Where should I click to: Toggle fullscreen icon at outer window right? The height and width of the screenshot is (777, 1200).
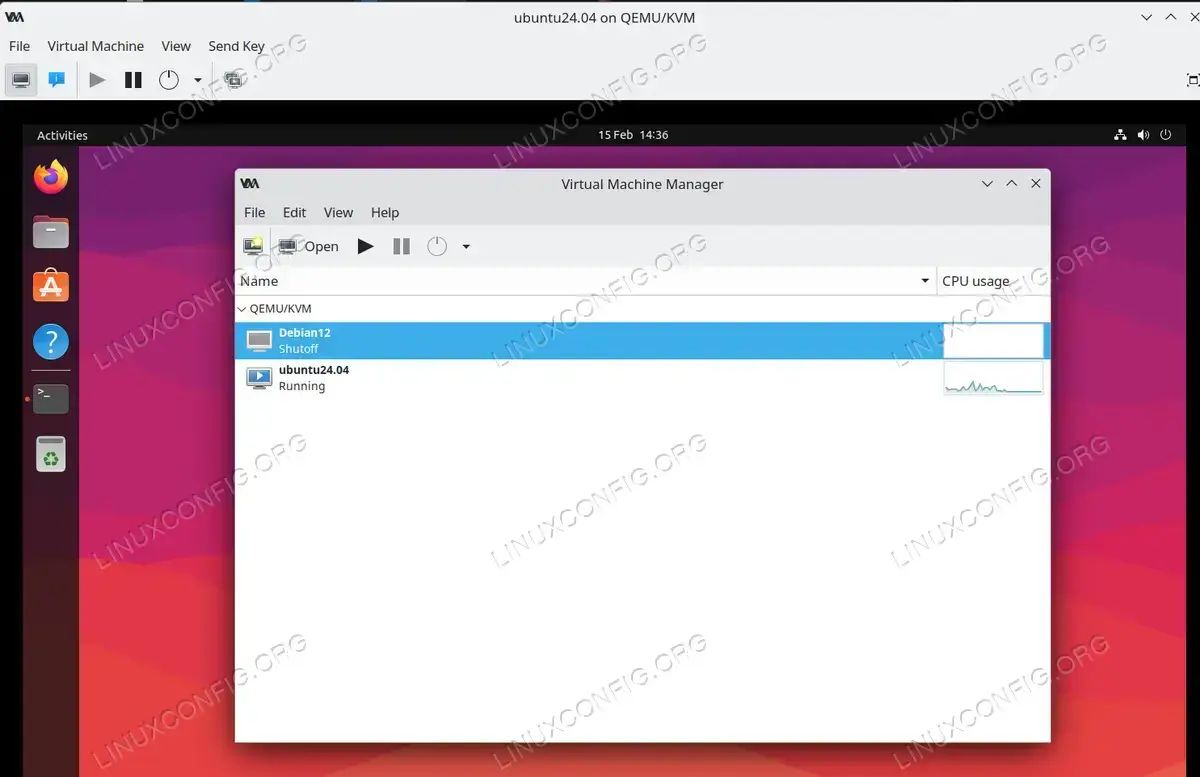[x=1193, y=80]
